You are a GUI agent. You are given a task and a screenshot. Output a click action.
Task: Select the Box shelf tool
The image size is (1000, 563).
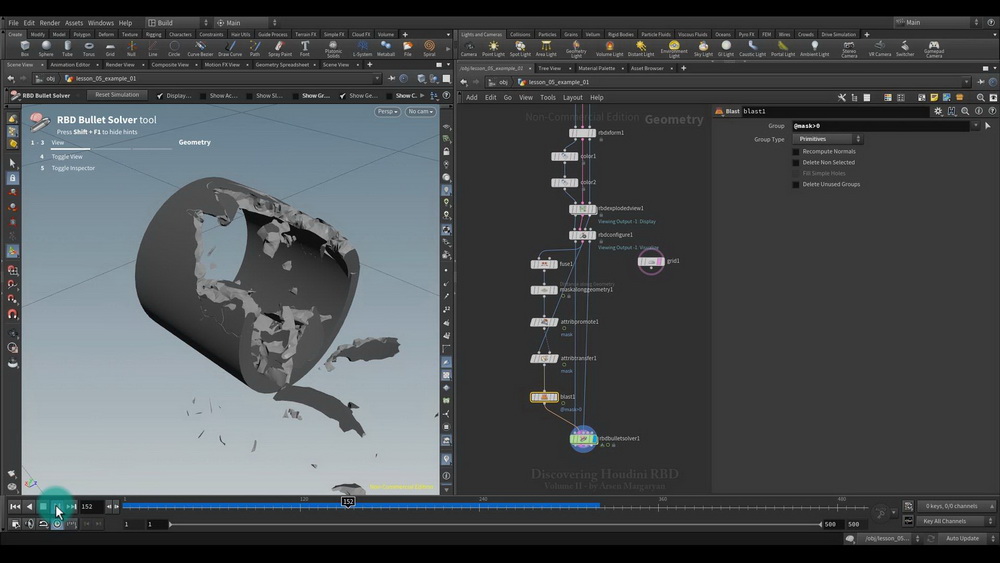click(x=25, y=48)
